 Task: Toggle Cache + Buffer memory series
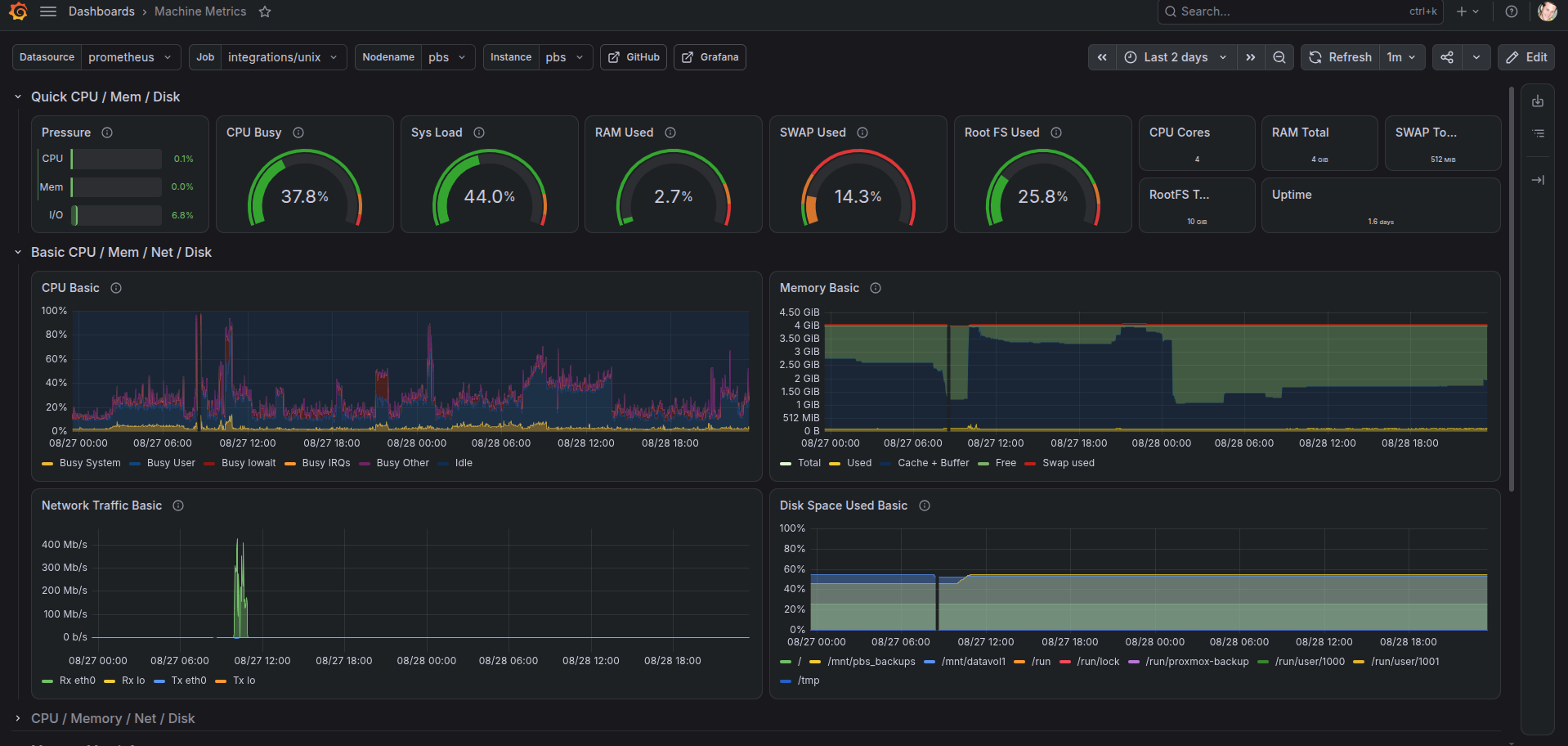(x=933, y=463)
